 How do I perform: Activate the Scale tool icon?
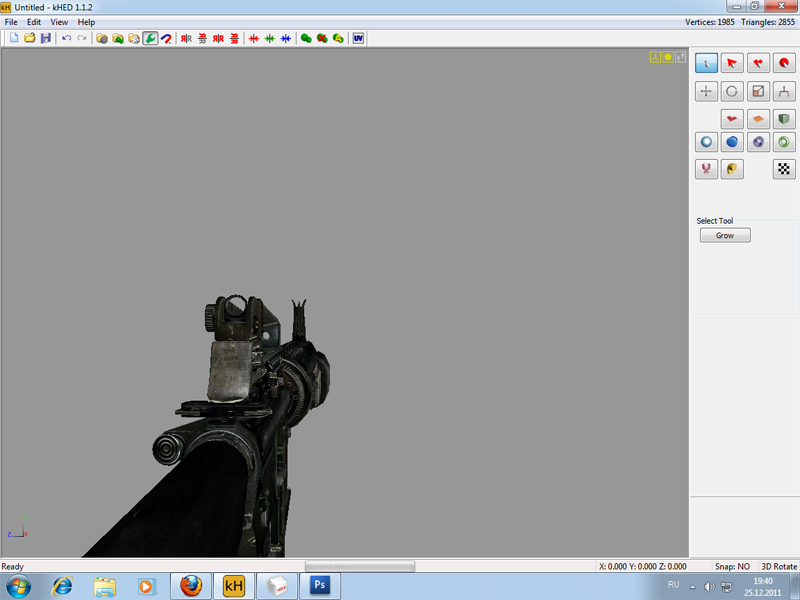coord(758,91)
